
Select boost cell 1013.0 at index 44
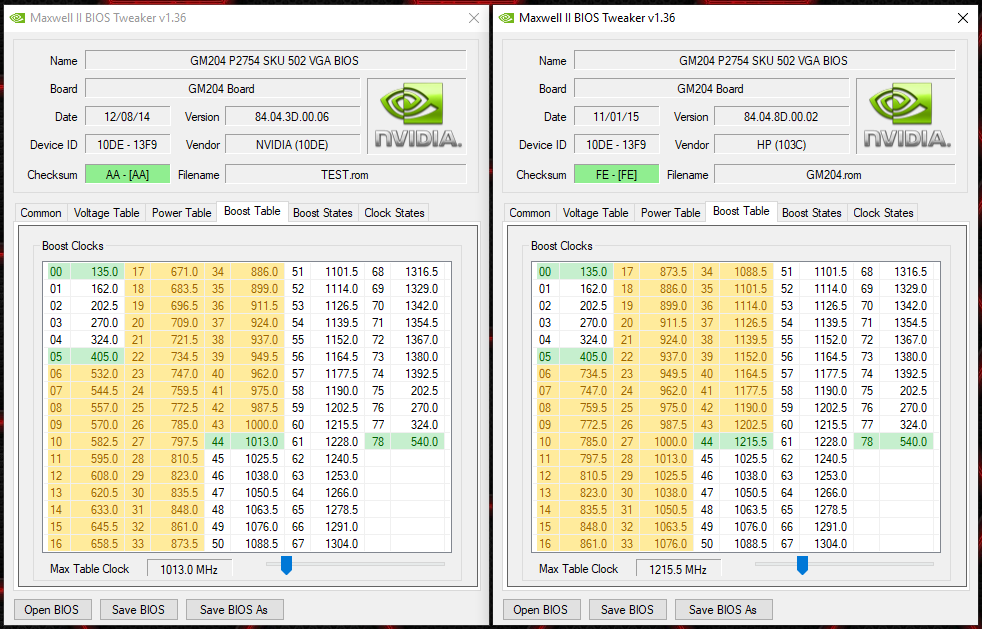[257, 442]
